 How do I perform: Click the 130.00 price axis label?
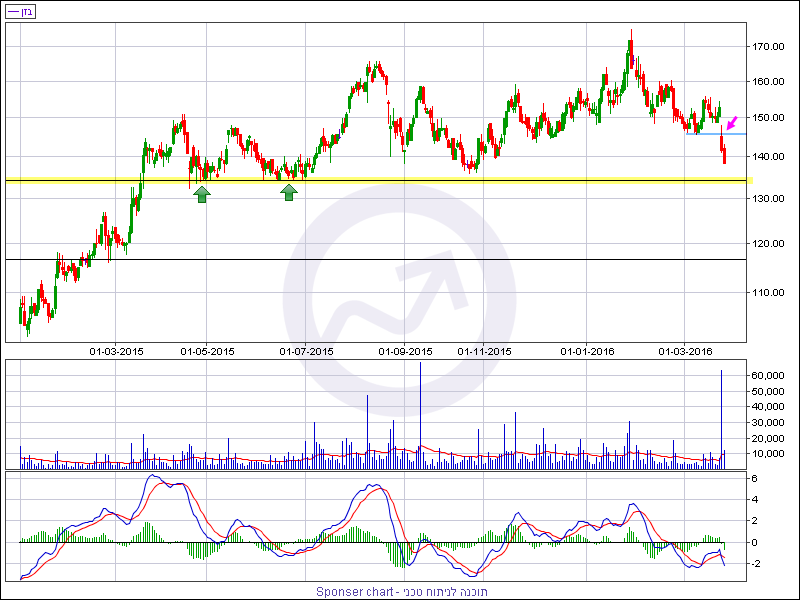pyautogui.click(x=769, y=199)
